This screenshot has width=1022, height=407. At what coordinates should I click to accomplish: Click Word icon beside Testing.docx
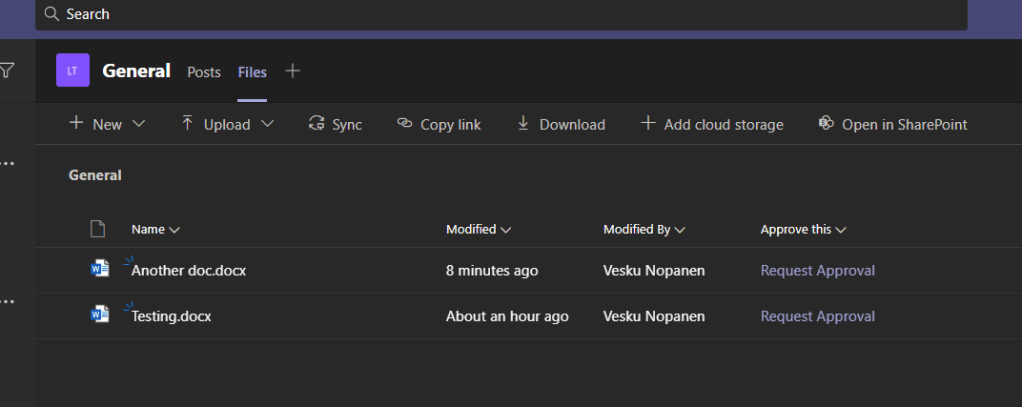point(100,315)
